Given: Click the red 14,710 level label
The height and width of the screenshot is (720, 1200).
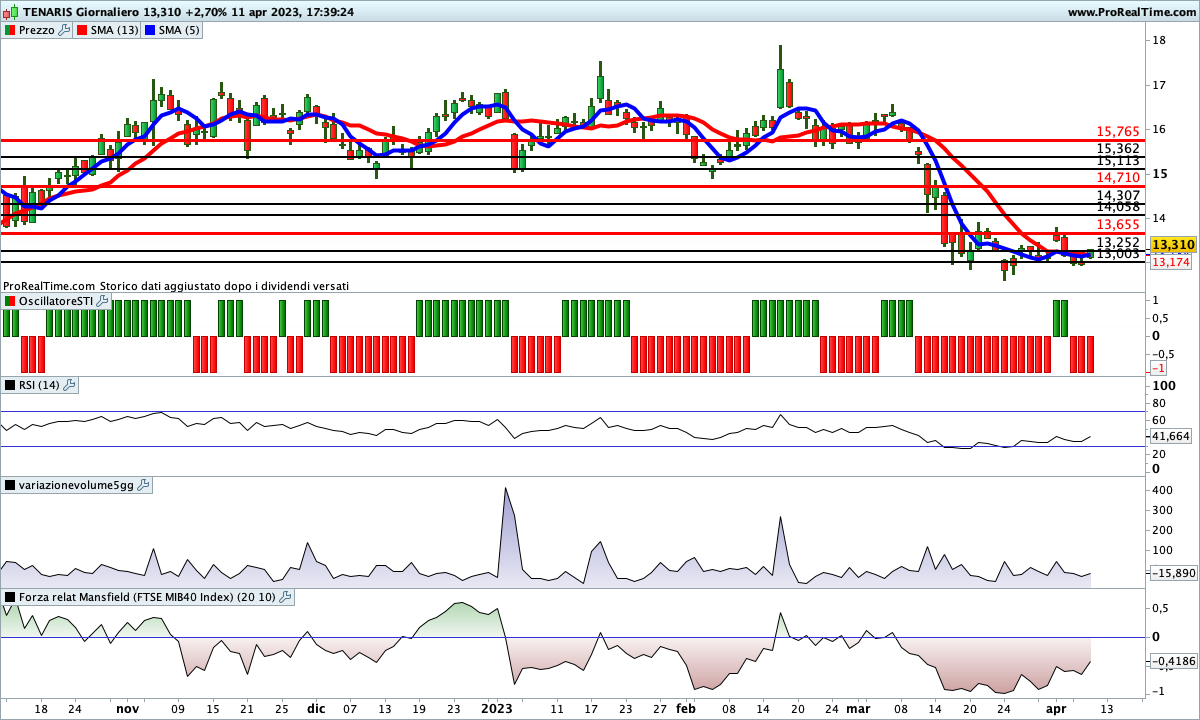Looking at the screenshot, I should click(x=1118, y=177).
